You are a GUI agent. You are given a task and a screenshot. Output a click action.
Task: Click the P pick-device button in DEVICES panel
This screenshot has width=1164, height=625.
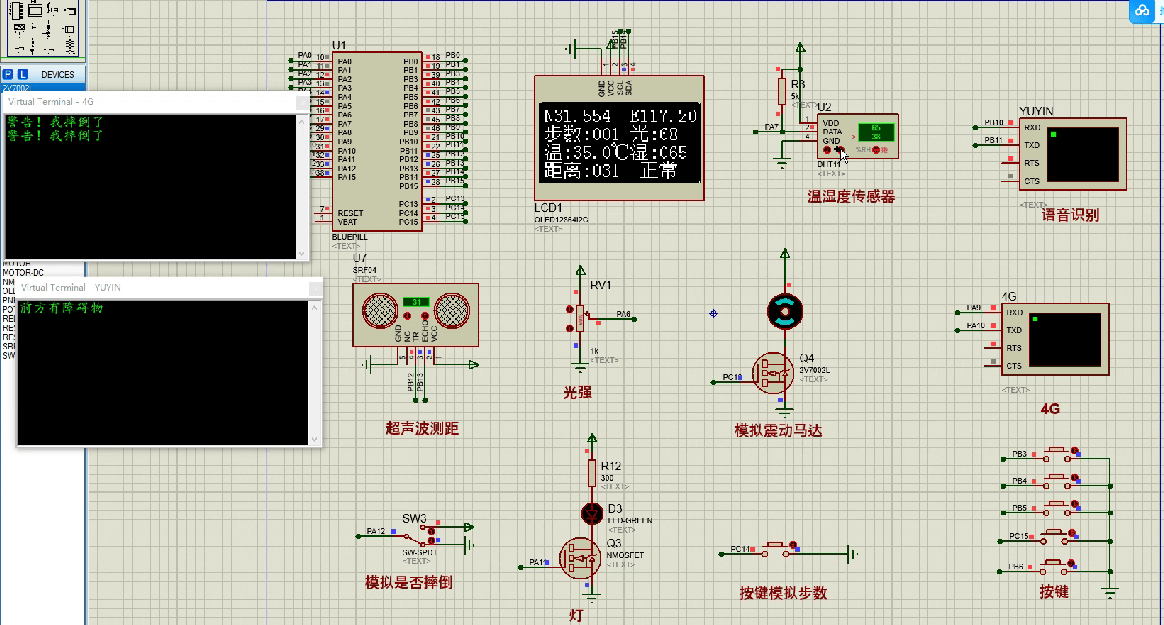click(7, 74)
